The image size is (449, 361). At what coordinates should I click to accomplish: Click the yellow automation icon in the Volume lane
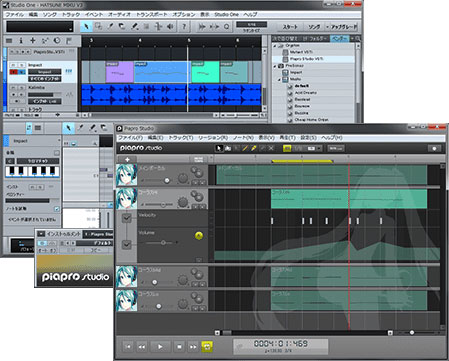(199, 236)
